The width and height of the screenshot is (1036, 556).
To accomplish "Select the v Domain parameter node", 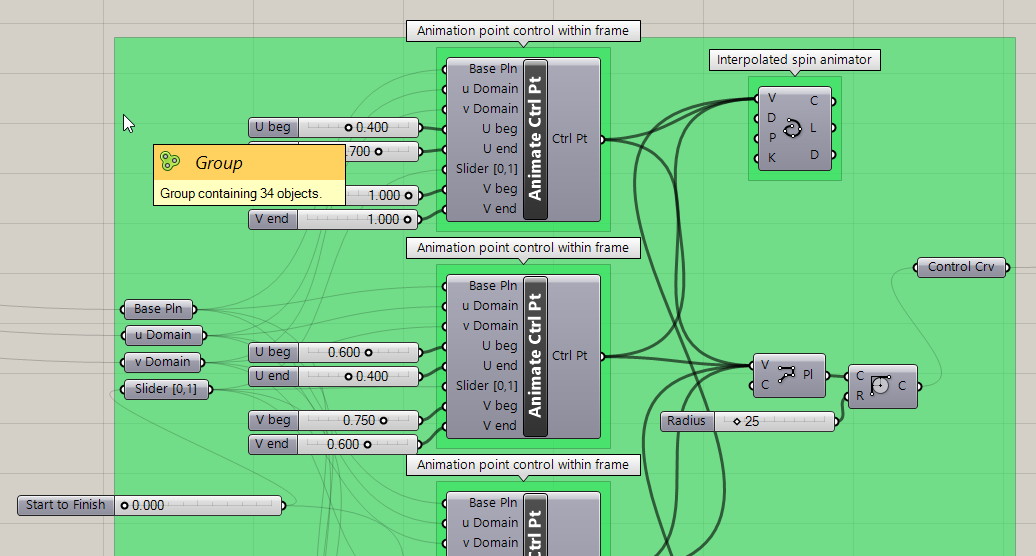I will pos(163,363).
